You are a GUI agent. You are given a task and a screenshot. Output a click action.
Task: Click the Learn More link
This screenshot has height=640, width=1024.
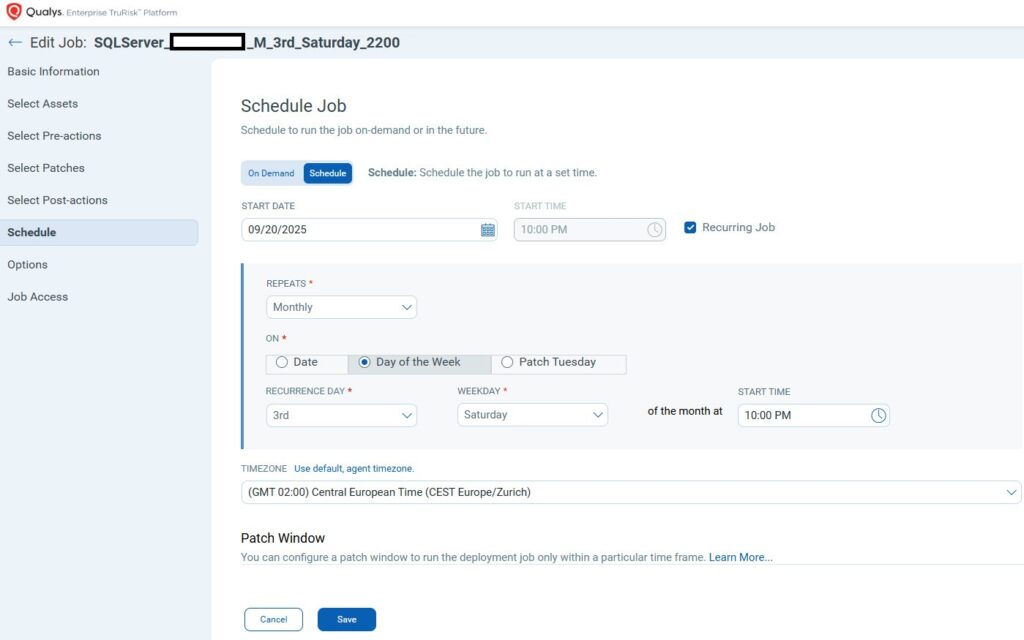(740, 557)
